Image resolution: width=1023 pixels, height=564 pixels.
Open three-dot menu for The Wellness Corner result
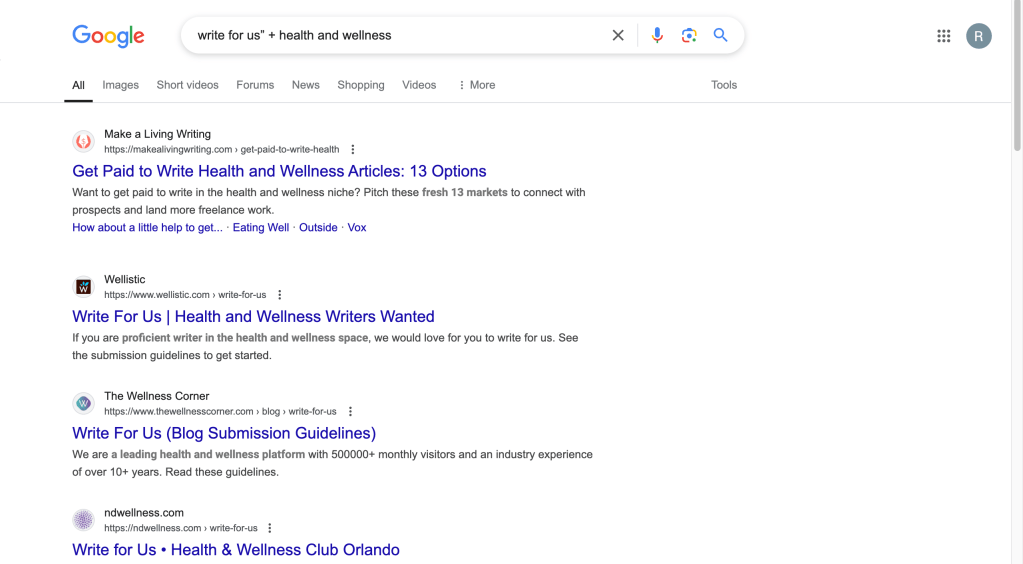click(350, 411)
